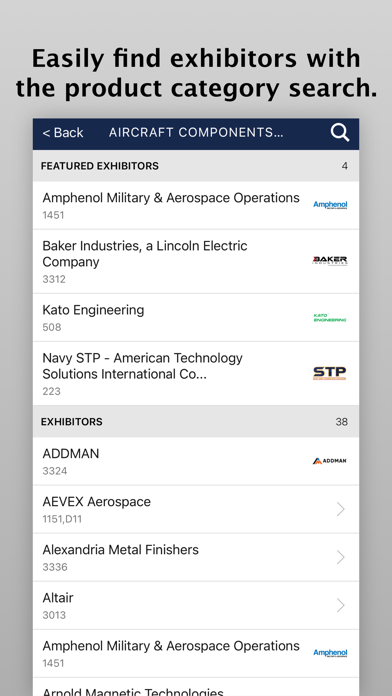392x696 pixels.
Task: Open Baker Industries, a Lincoln Electric Company
Action: click(x=196, y=261)
